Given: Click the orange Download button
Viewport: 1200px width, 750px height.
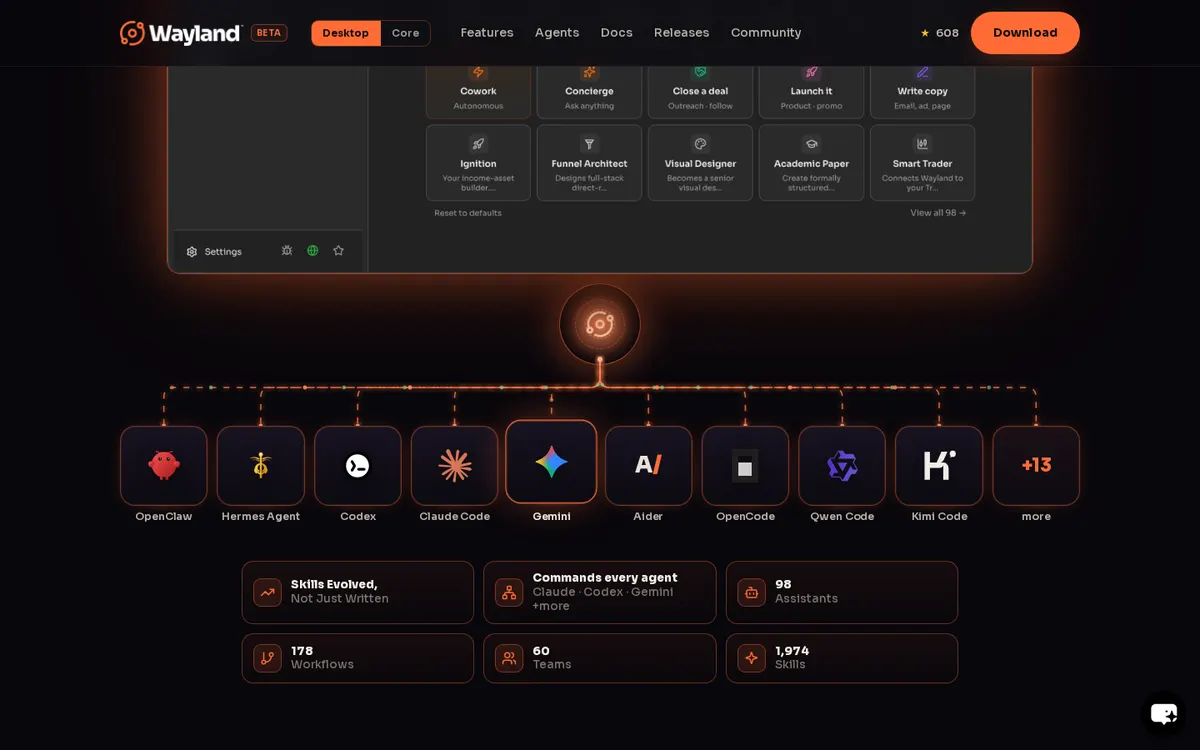Looking at the screenshot, I should coord(1025,33).
